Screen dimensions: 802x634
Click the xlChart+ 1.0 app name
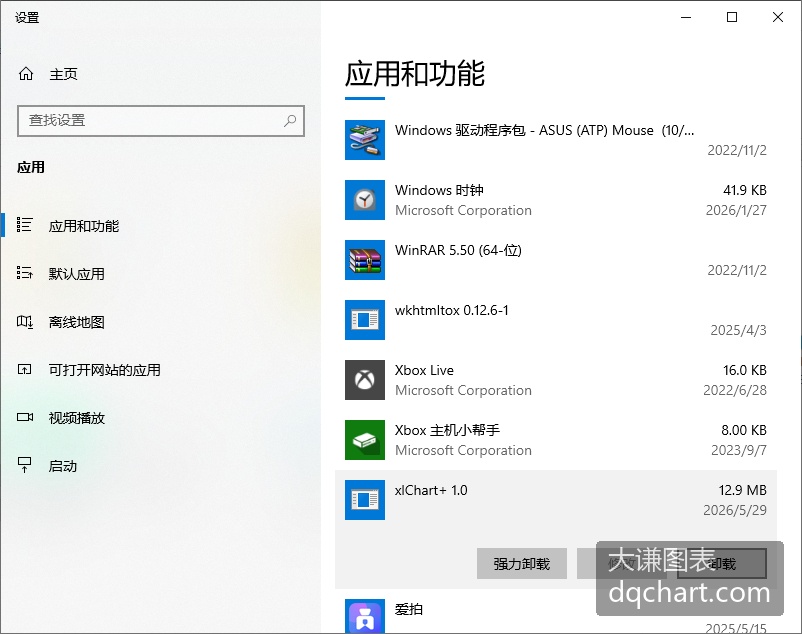click(431, 490)
